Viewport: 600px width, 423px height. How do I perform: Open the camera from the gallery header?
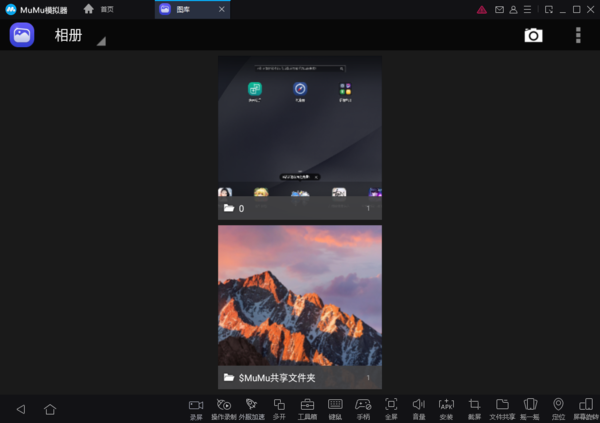[533, 36]
